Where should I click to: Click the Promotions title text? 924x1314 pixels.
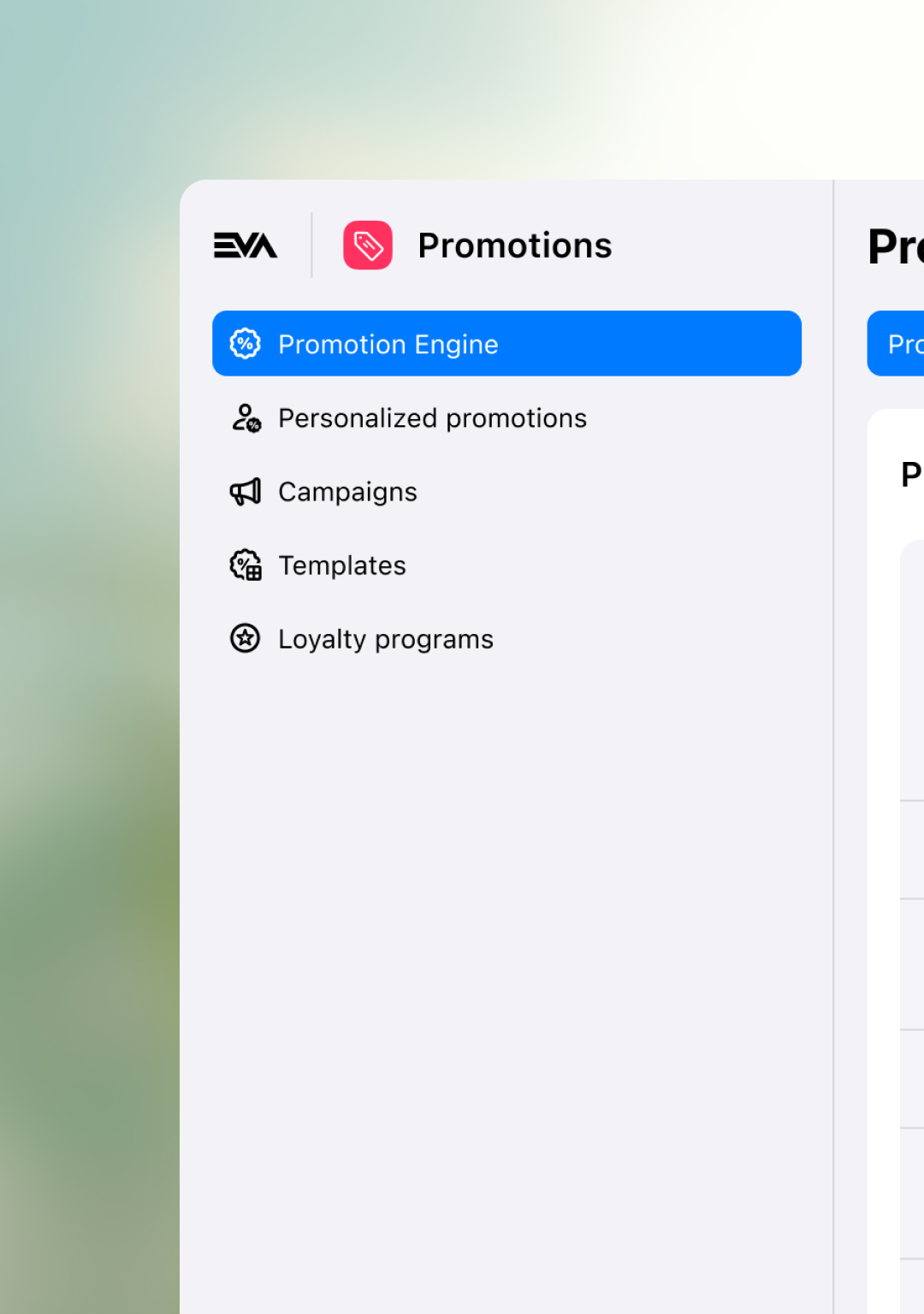[514, 246]
